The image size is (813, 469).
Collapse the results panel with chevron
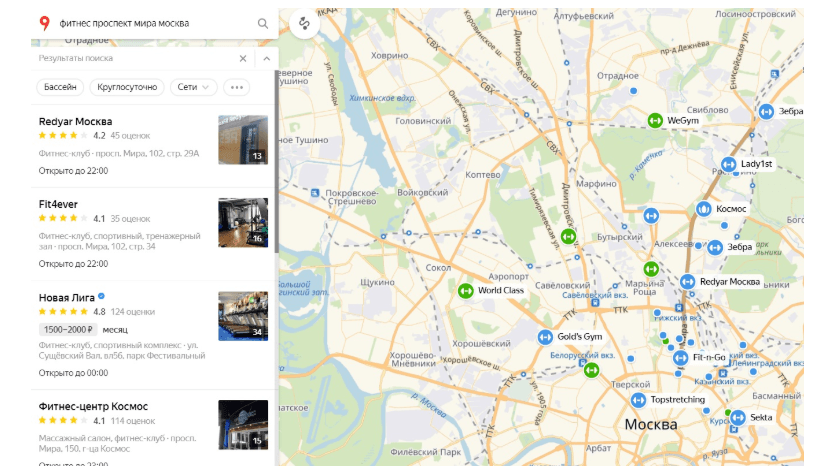pos(267,59)
